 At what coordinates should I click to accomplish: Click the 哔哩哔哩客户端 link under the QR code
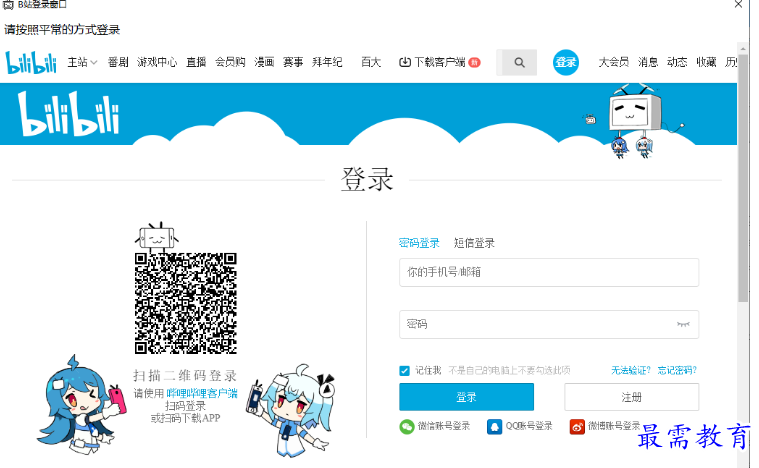tap(202, 393)
